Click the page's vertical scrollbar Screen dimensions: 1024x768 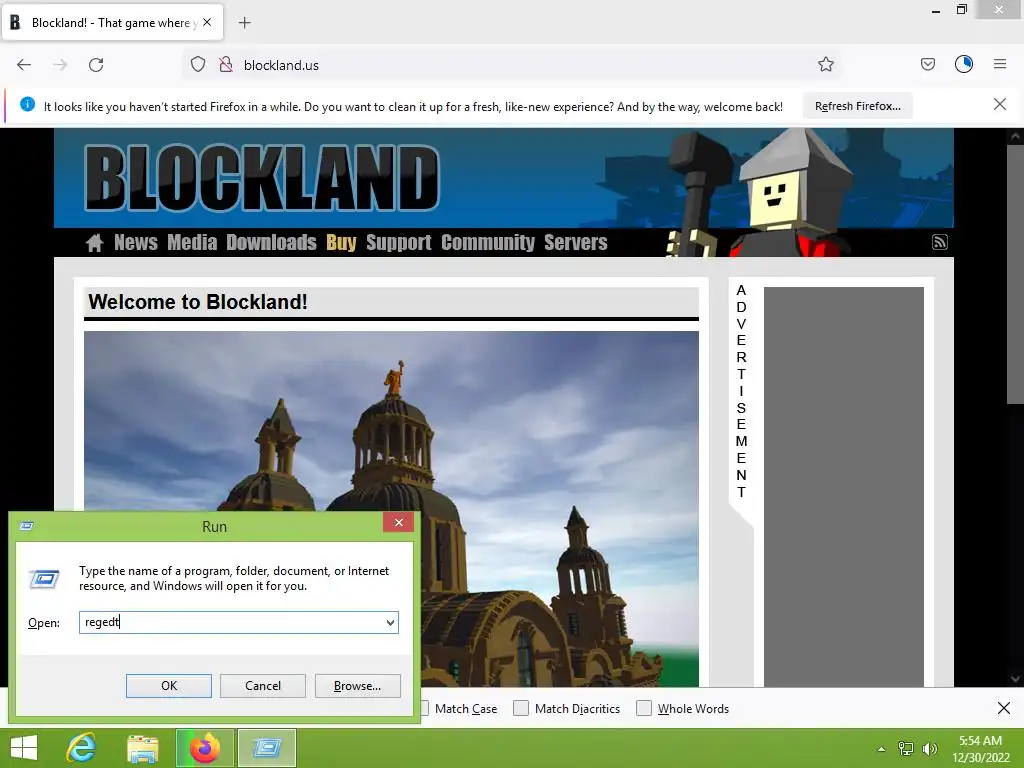1015,274
